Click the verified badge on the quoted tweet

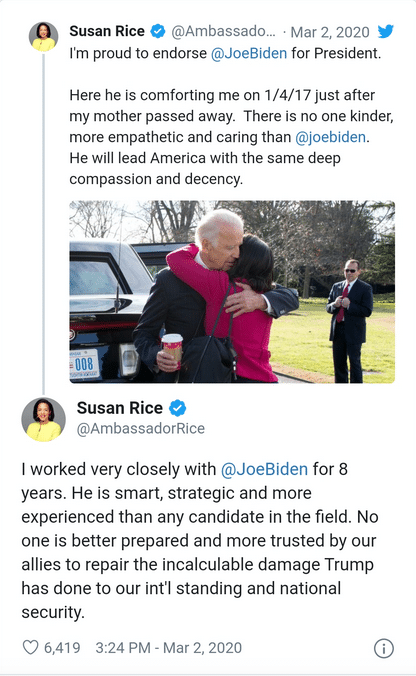point(158,31)
